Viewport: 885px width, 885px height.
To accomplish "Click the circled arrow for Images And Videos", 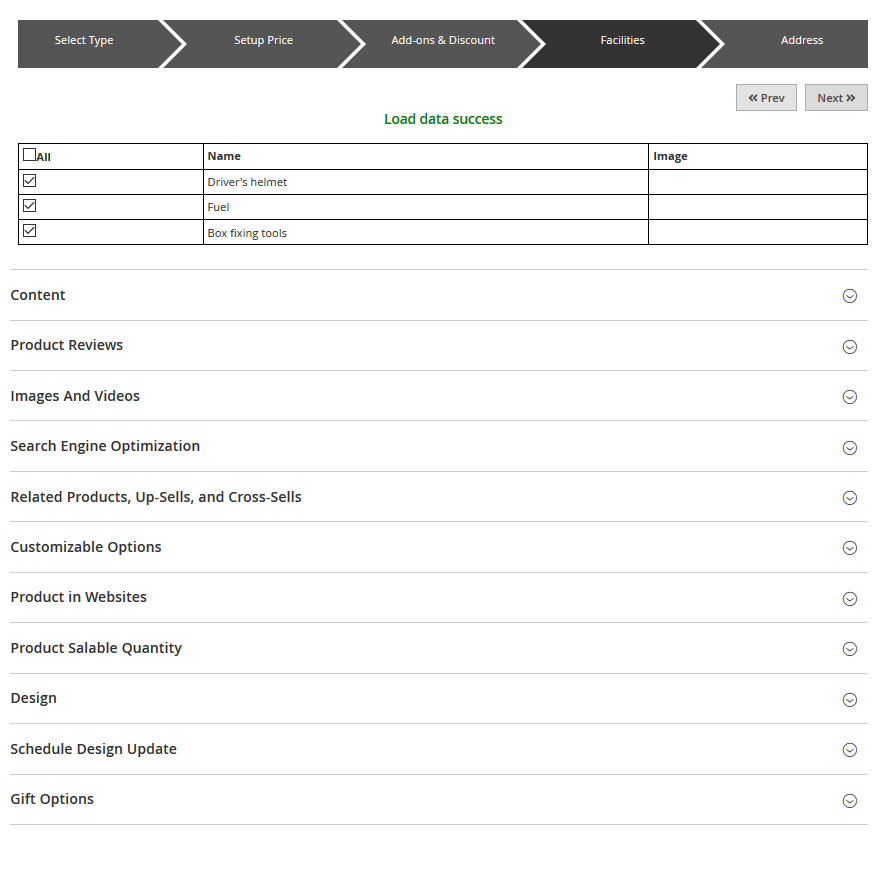I will 849,397.
